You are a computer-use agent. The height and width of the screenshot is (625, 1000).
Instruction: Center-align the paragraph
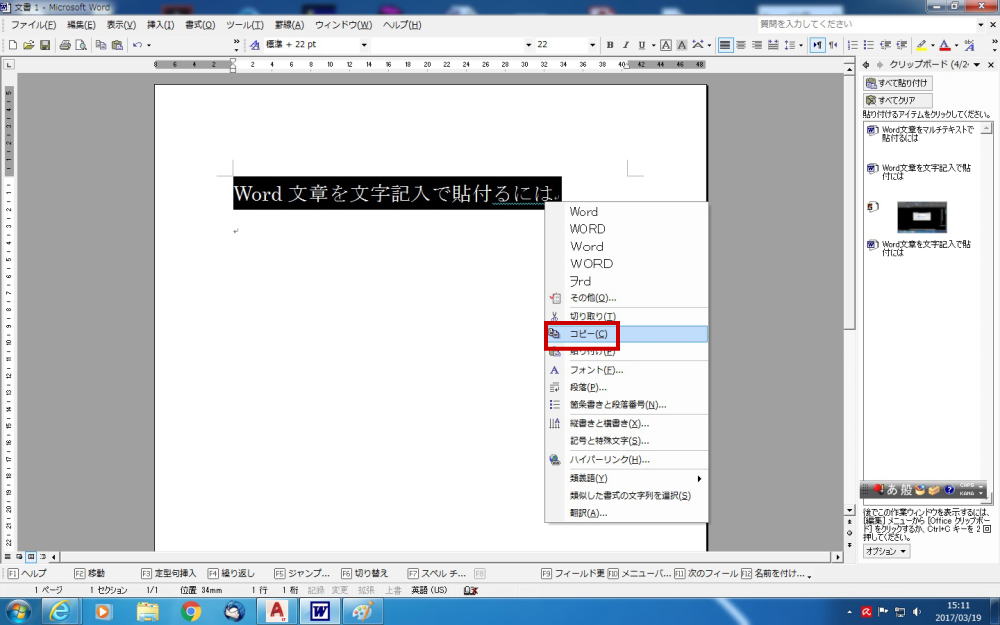741,45
